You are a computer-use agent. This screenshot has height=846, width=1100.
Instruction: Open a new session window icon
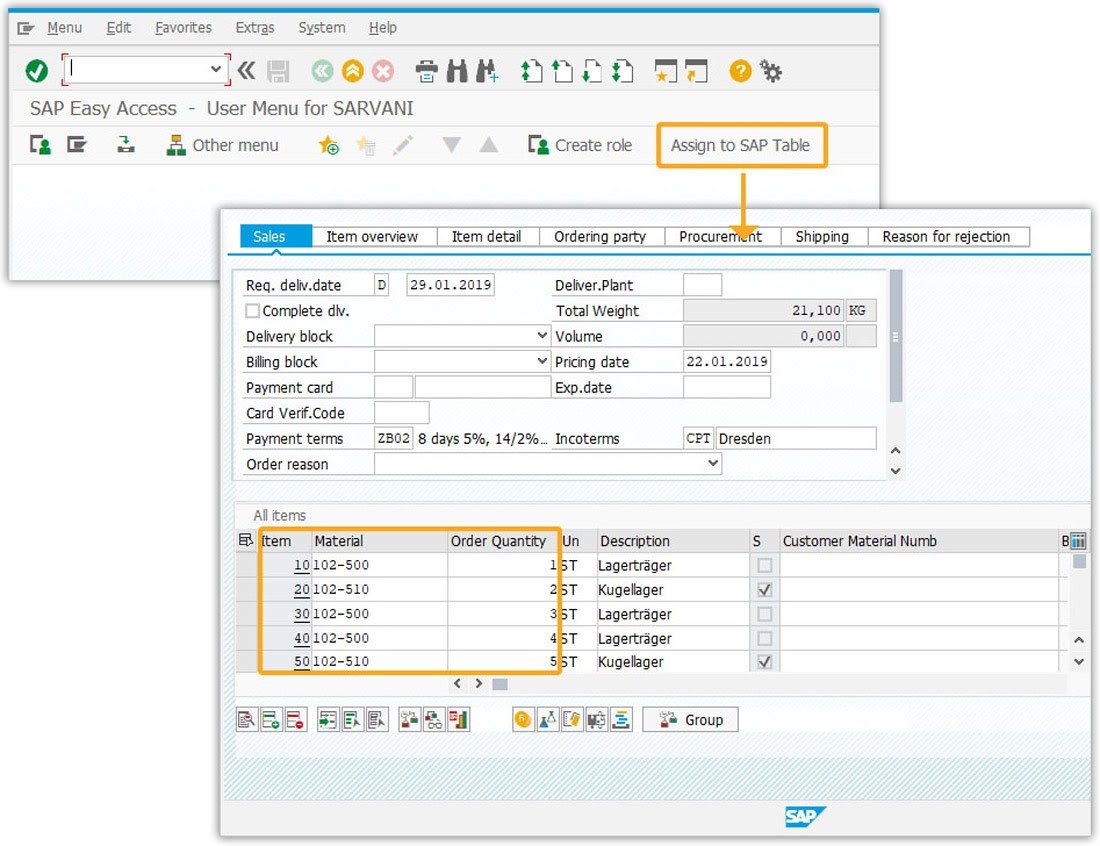(x=666, y=71)
